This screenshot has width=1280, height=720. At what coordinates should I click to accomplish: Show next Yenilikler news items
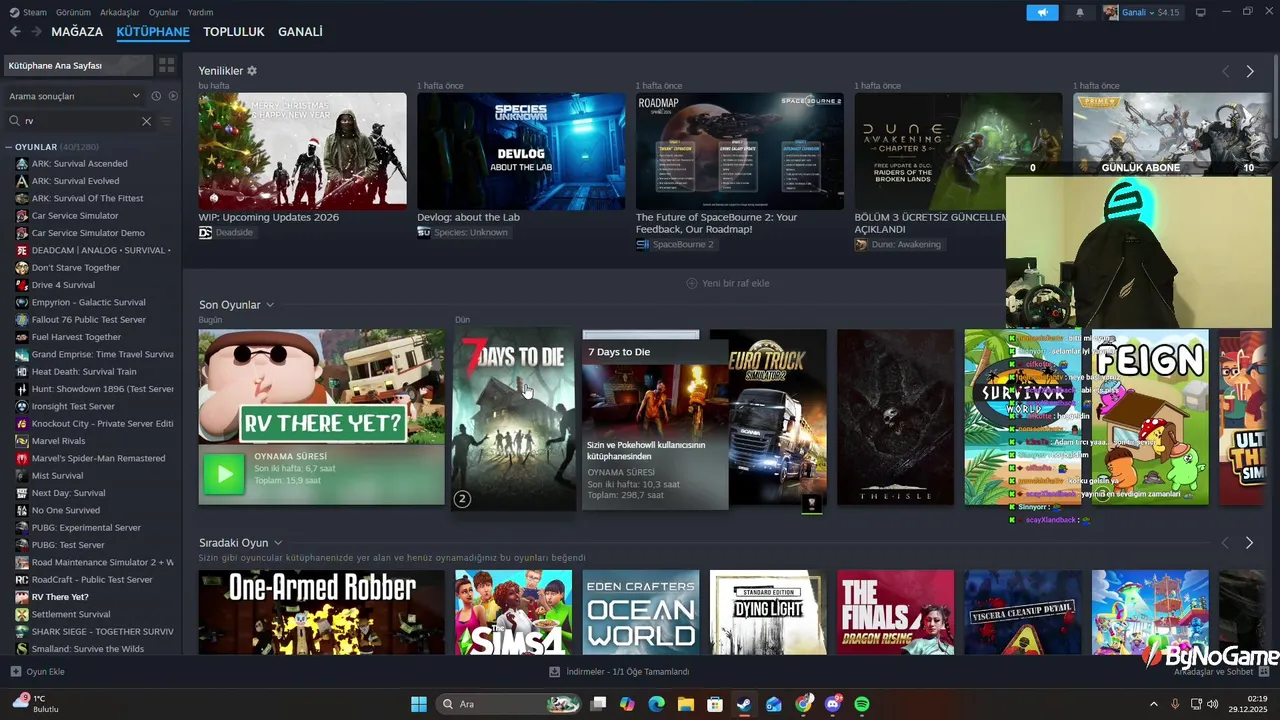point(1249,71)
